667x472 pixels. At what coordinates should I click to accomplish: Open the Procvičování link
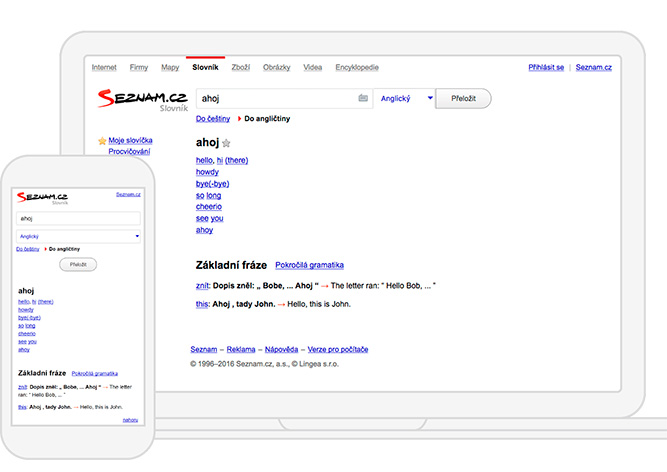click(x=129, y=151)
